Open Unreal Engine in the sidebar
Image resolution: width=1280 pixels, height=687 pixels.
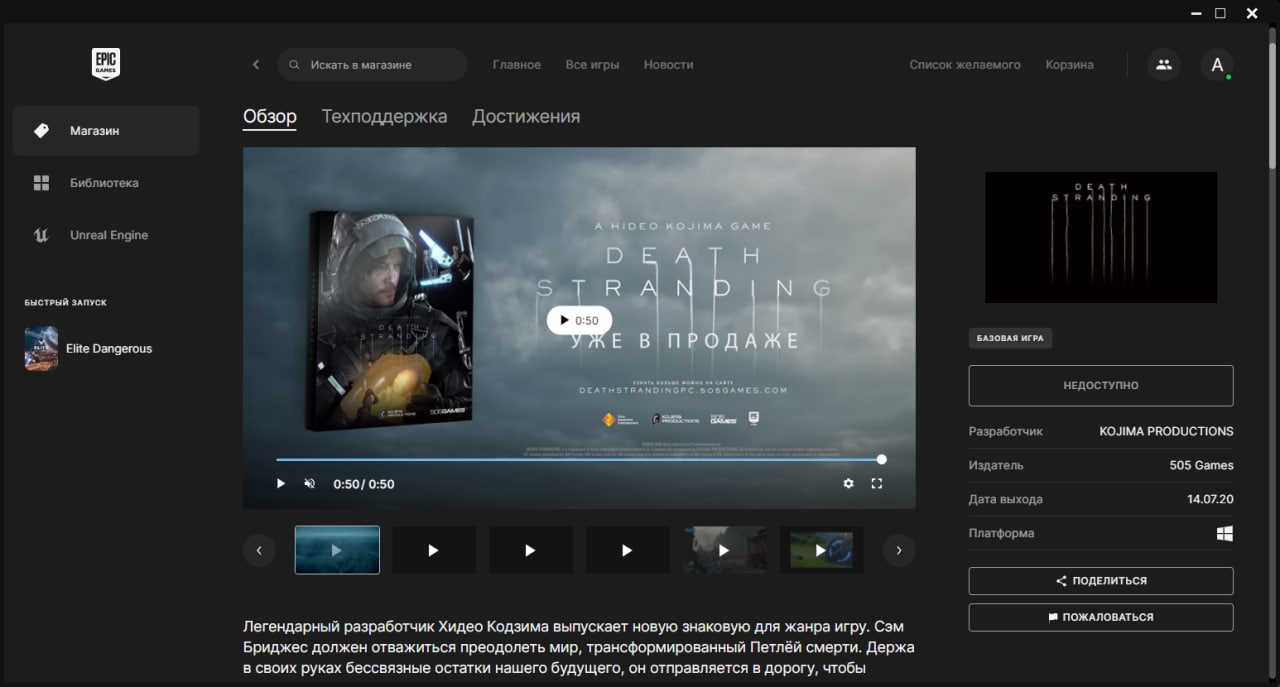coord(106,235)
